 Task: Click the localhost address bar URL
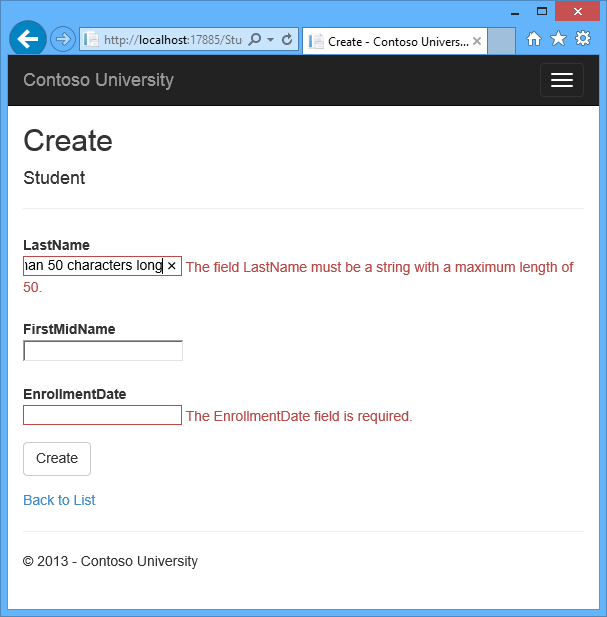pos(173,40)
